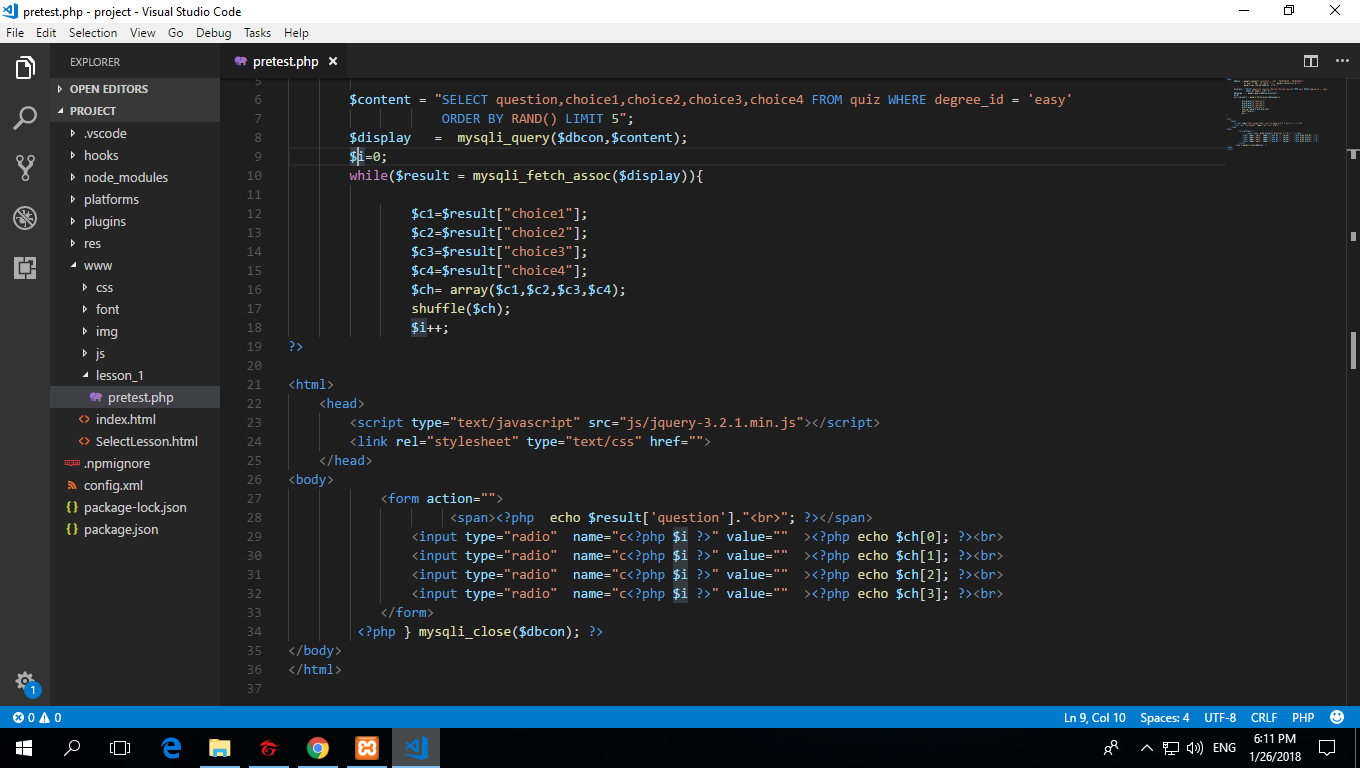Screen dimensions: 1360x768
Task: Change encoding via UTF-8 status item
Action: pos(1220,717)
